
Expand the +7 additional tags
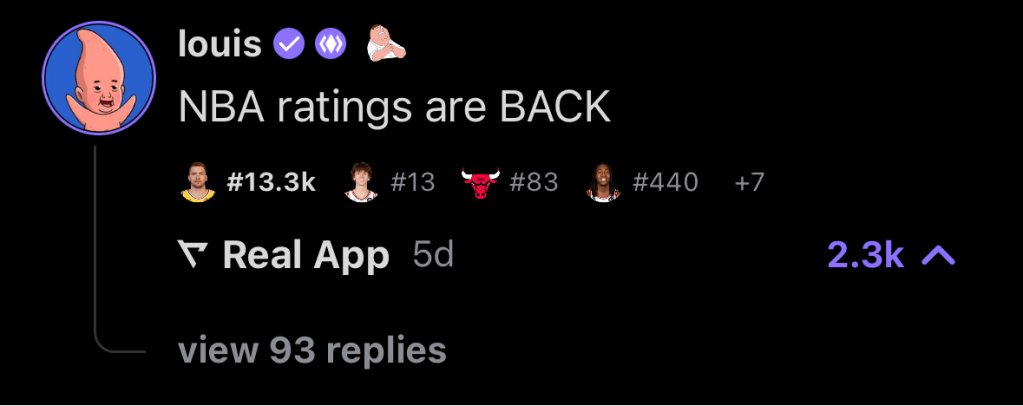point(748,182)
